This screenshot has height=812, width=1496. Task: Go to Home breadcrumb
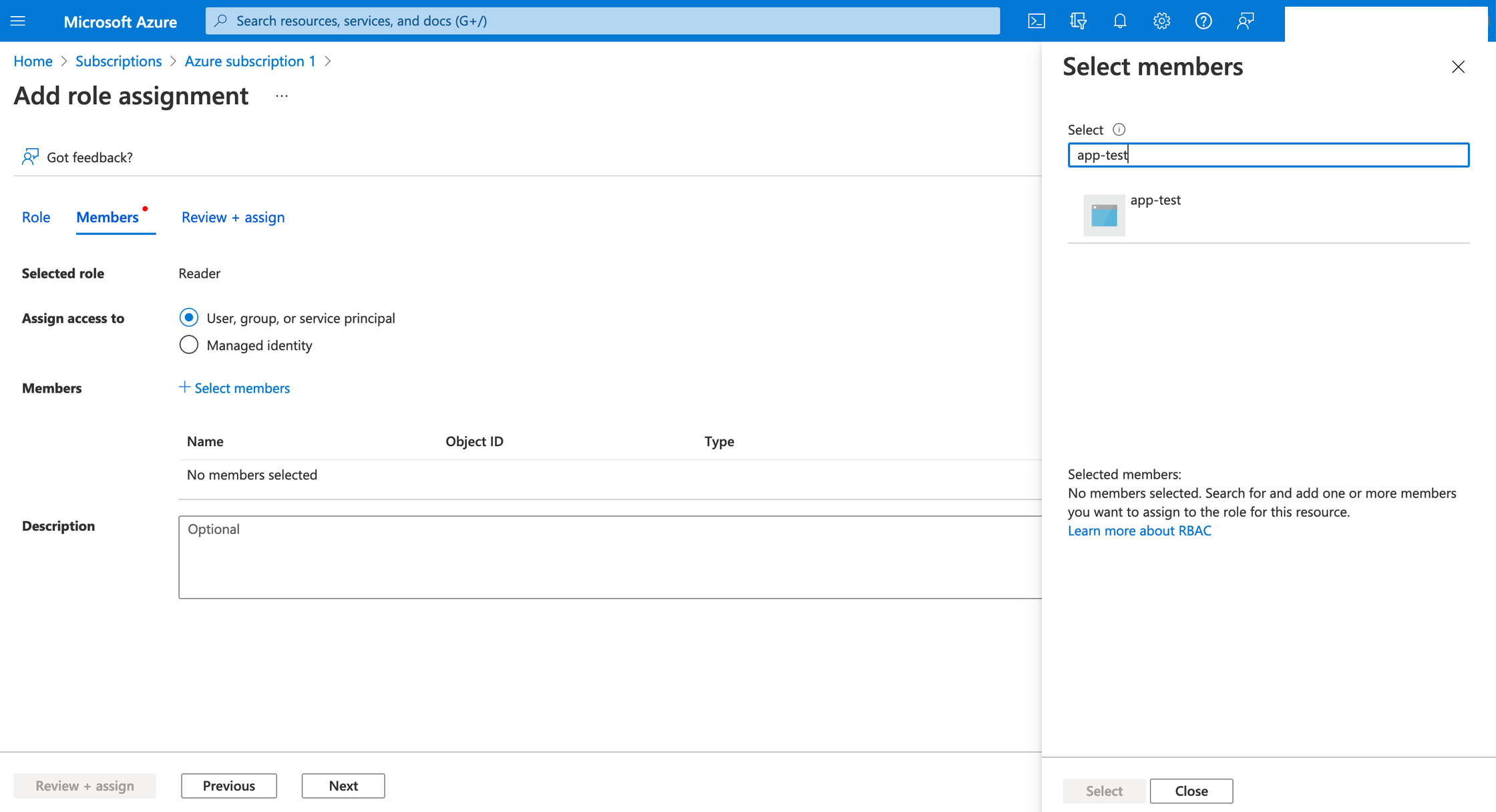pyautogui.click(x=33, y=61)
